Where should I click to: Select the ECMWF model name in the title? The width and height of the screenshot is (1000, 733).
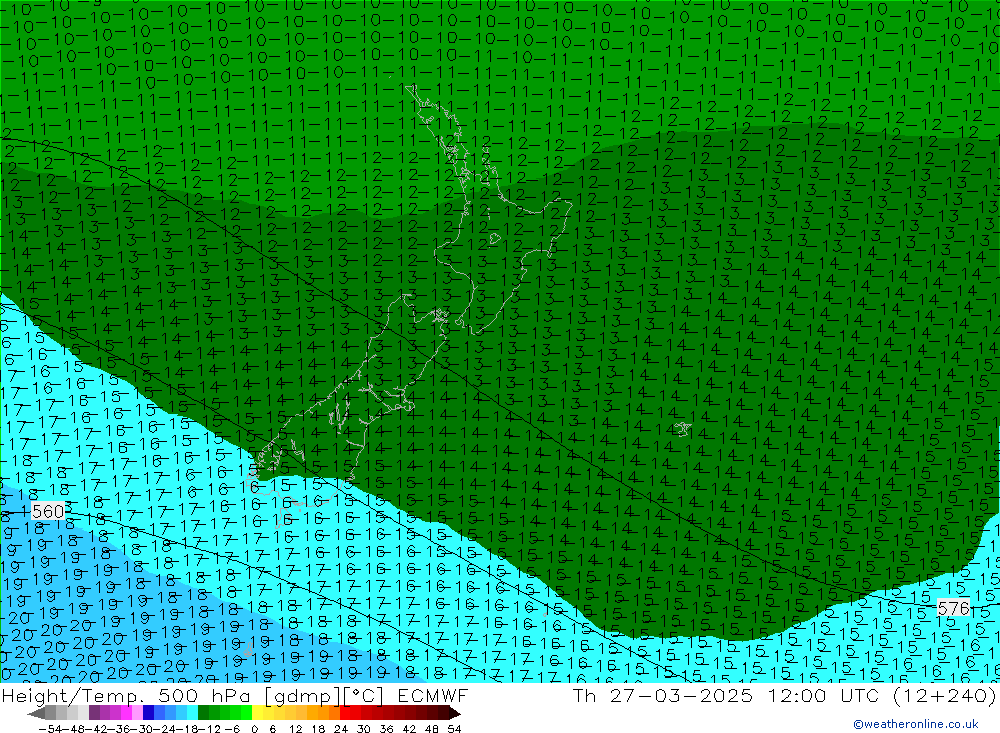coord(433,695)
